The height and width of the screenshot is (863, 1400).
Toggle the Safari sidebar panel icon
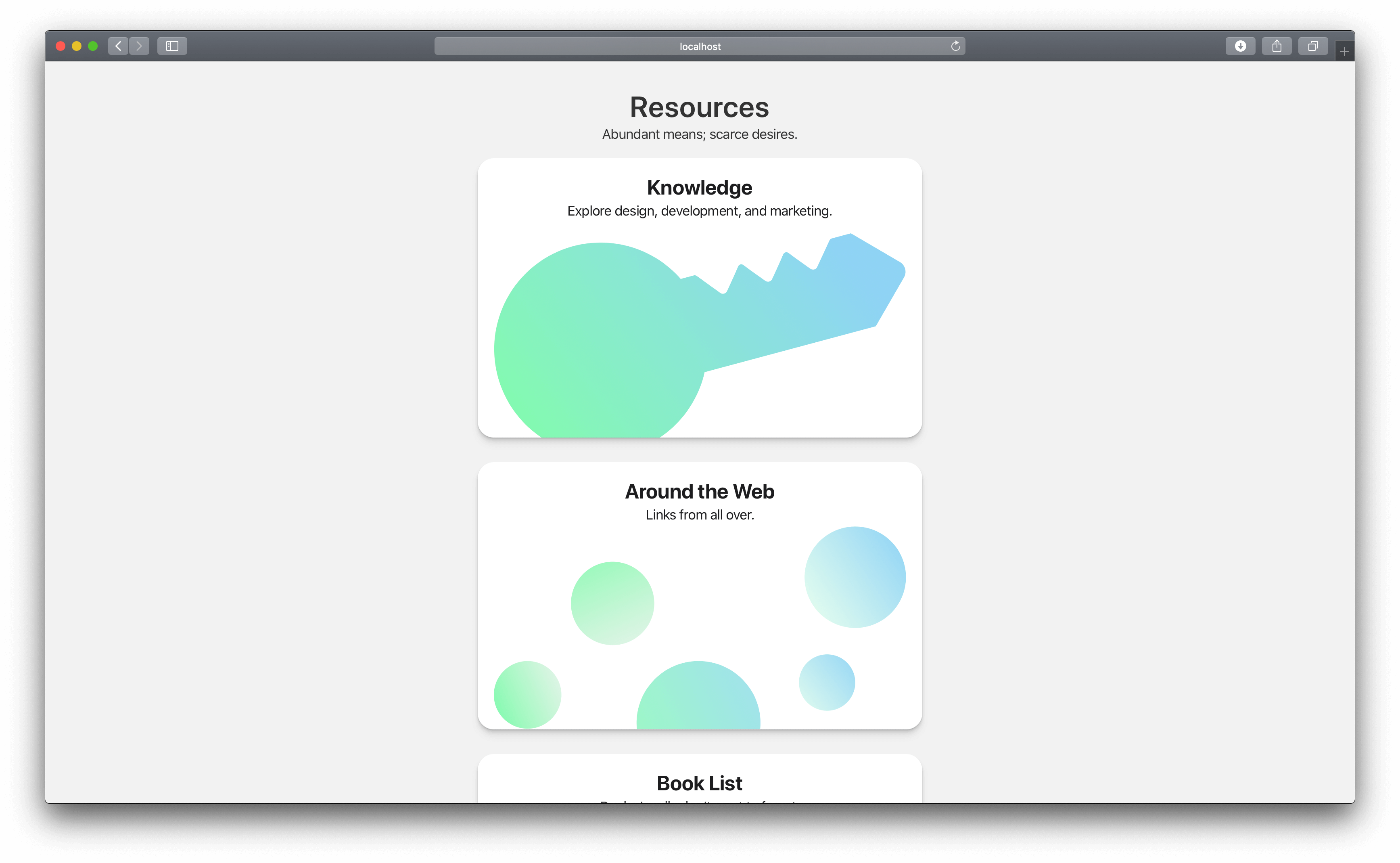point(172,46)
